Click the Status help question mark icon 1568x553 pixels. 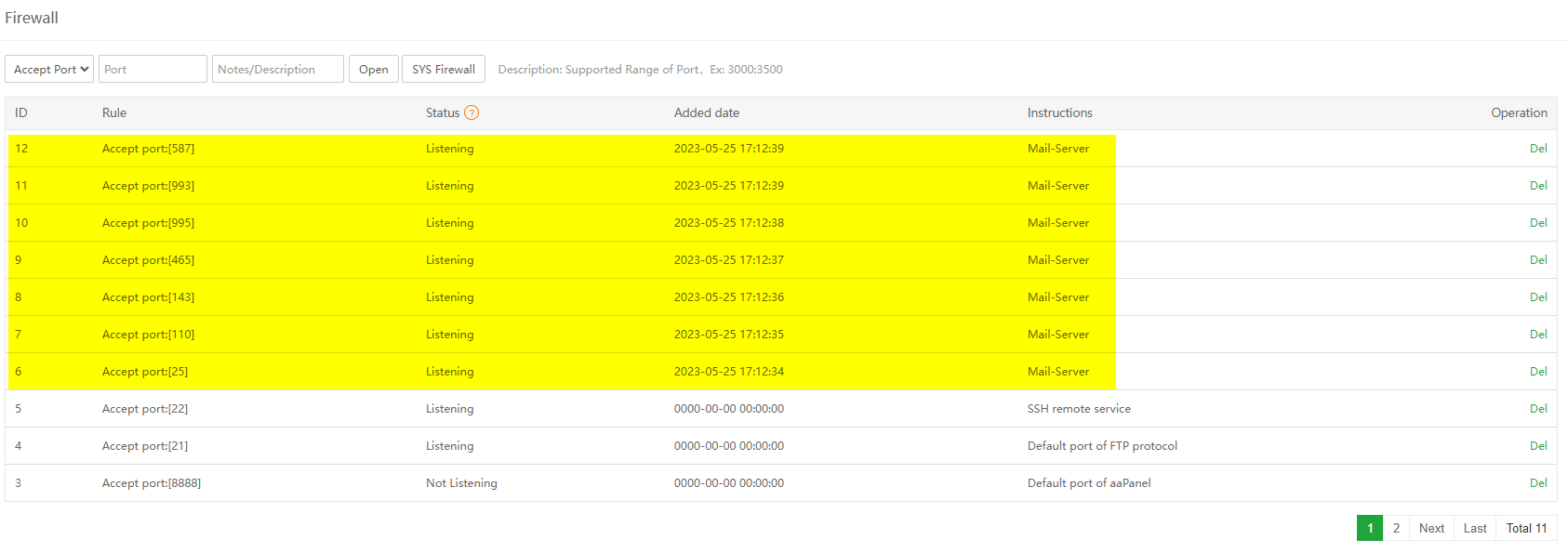pyautogui.click(x=472, y=112)
